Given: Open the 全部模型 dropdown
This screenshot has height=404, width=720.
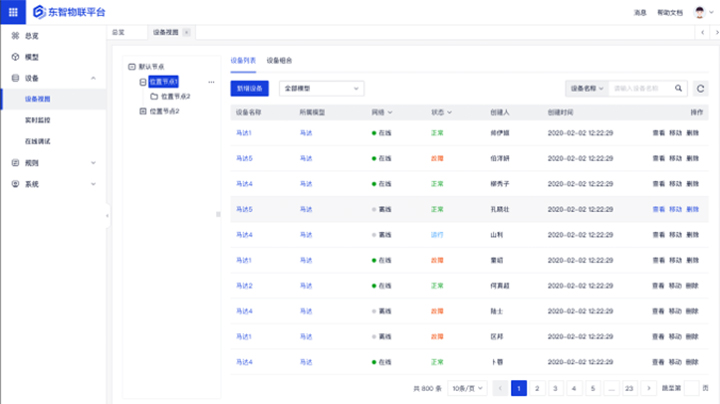Looking at the screenshot, I should [x=321, y=88].
